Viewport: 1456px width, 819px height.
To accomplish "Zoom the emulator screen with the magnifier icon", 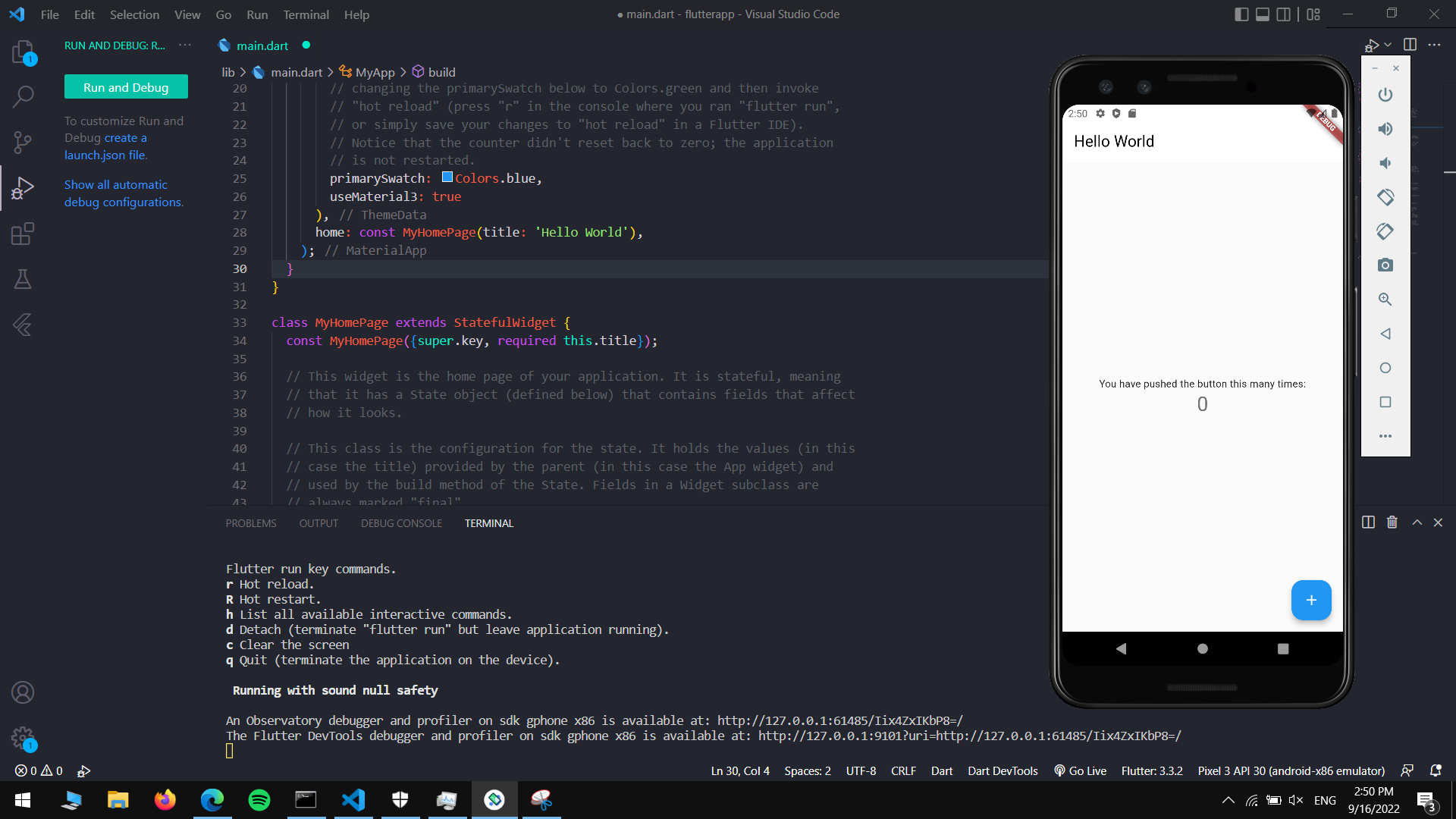I will click(1385, 299).
